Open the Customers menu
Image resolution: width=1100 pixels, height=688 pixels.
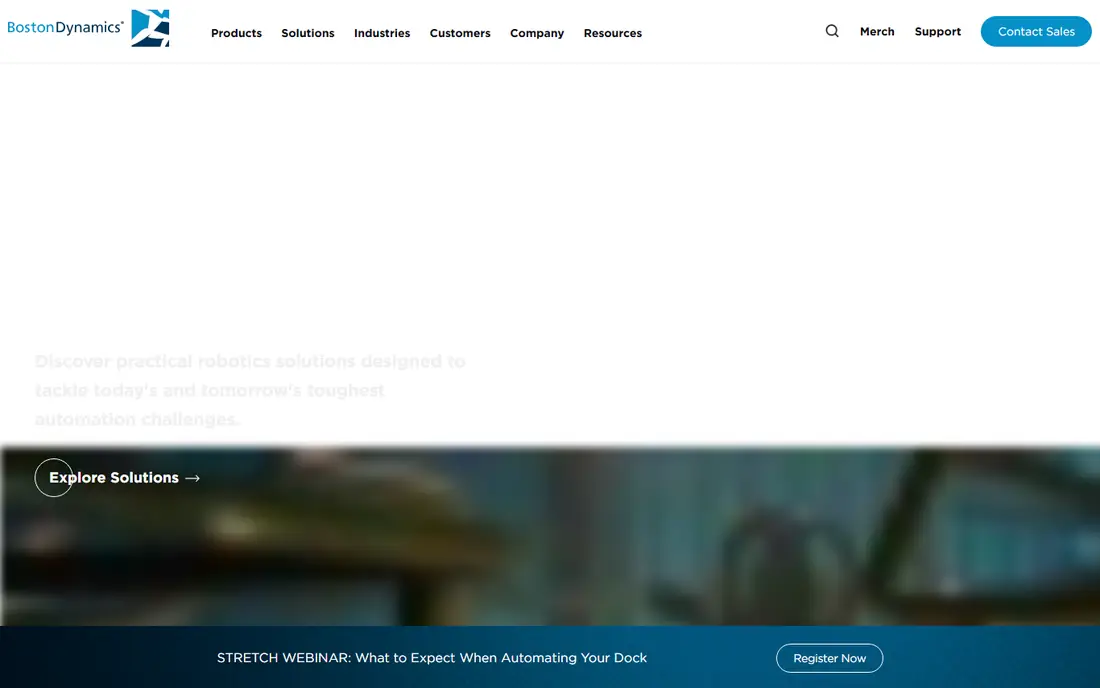pos(460,33)
